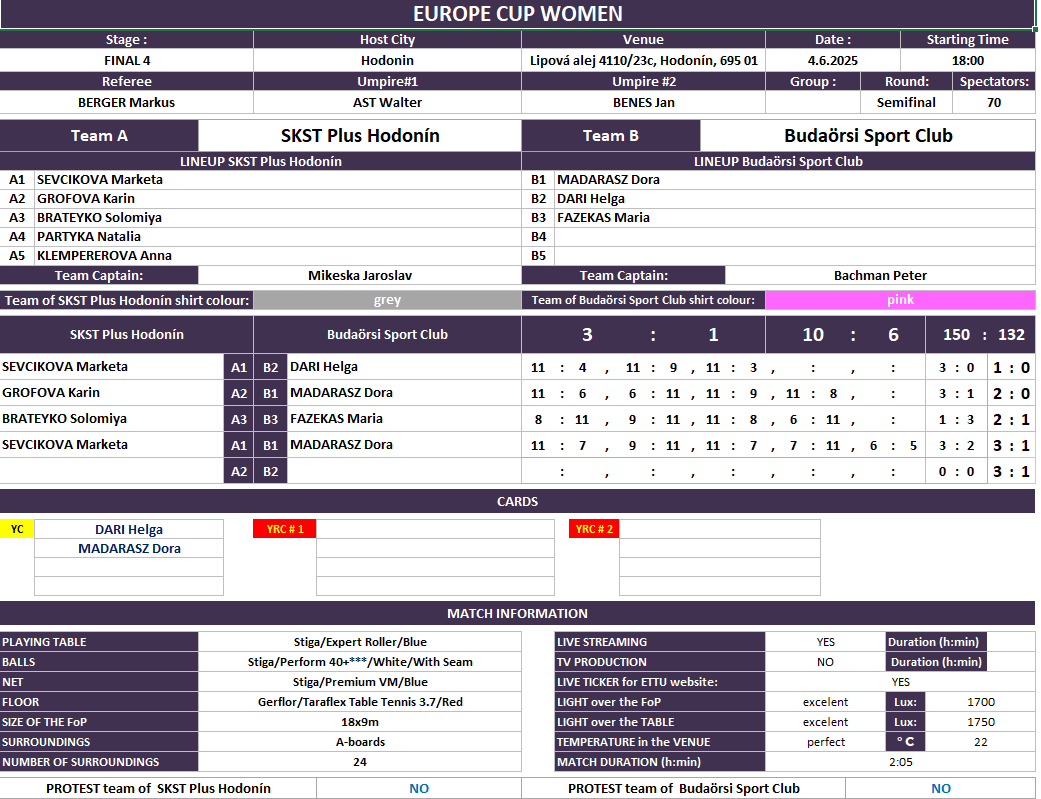Click size of FoP value 18x9m
The image size is (1041, 799).
tap(360, 721)
